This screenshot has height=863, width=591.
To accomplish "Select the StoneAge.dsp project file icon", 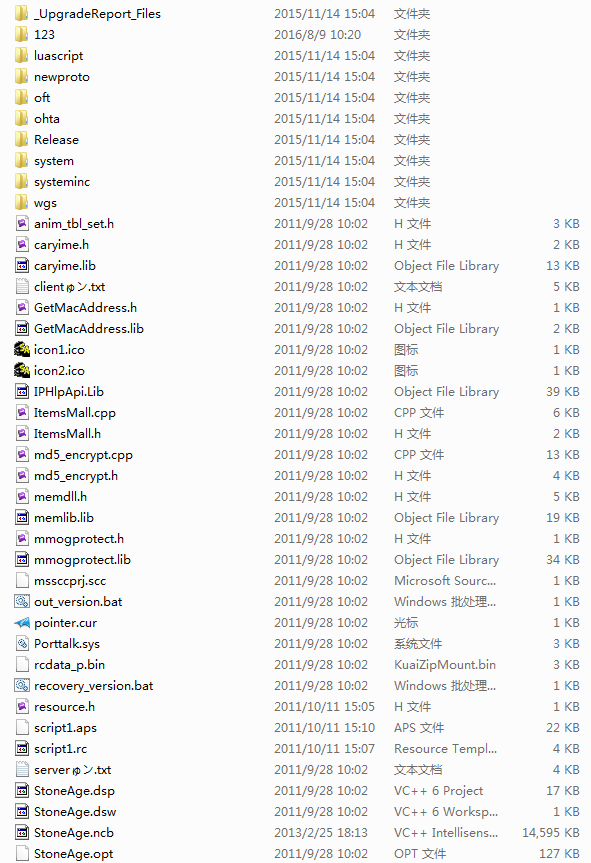I will (x=21, y=791).
